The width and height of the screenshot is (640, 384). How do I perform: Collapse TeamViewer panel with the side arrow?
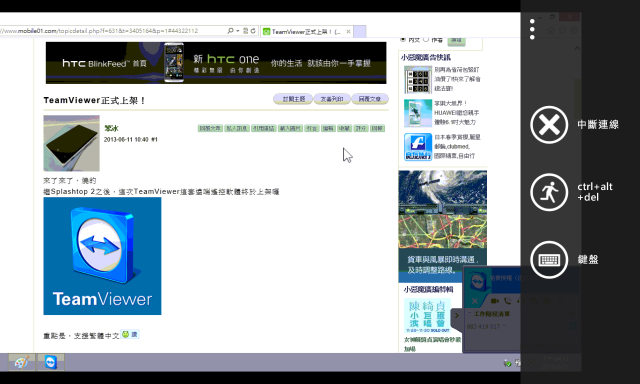click(x=457, y=315)
